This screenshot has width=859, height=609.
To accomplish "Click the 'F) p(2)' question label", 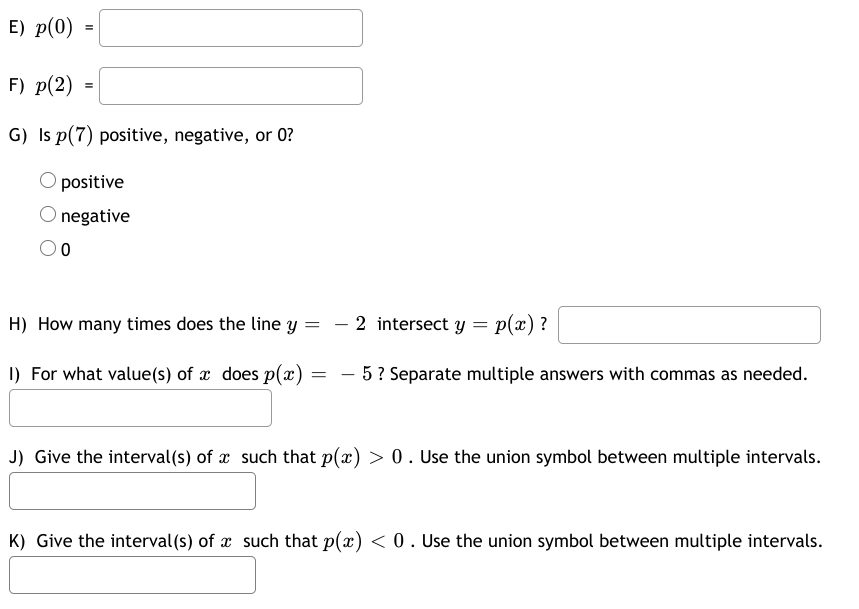I will [43, 86].
